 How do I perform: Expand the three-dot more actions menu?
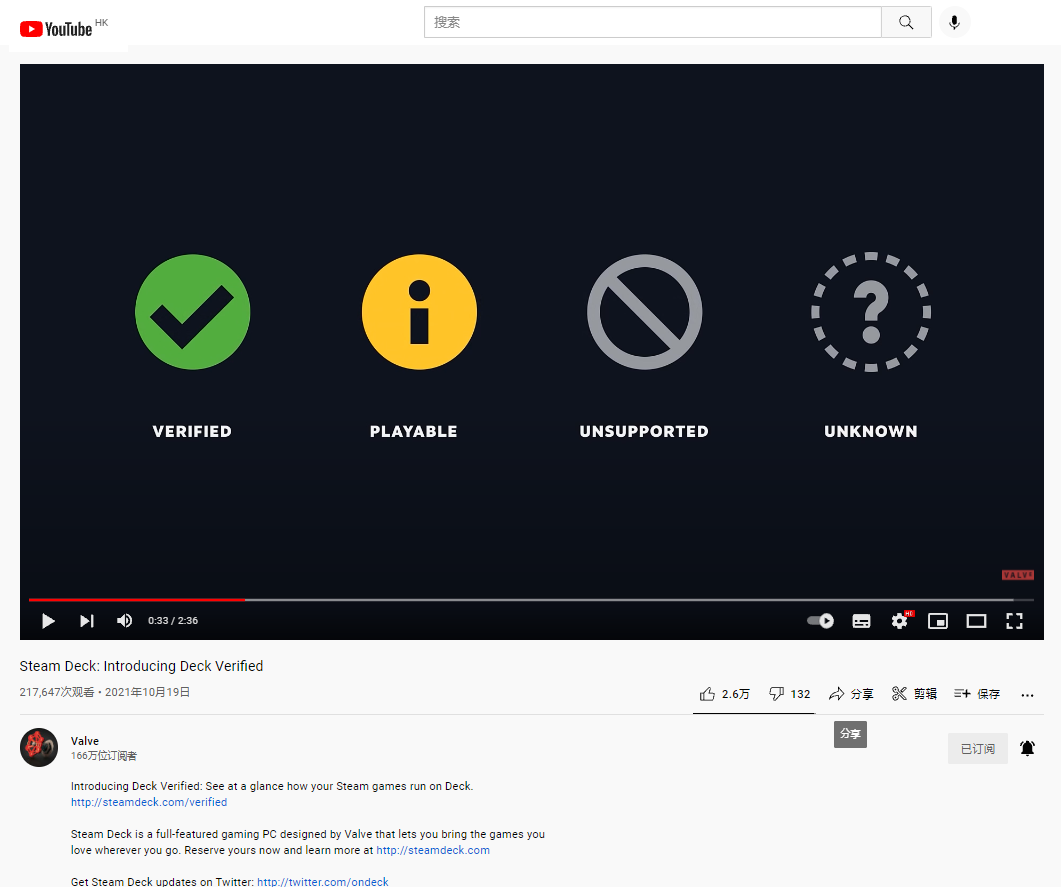[1027, 695]
